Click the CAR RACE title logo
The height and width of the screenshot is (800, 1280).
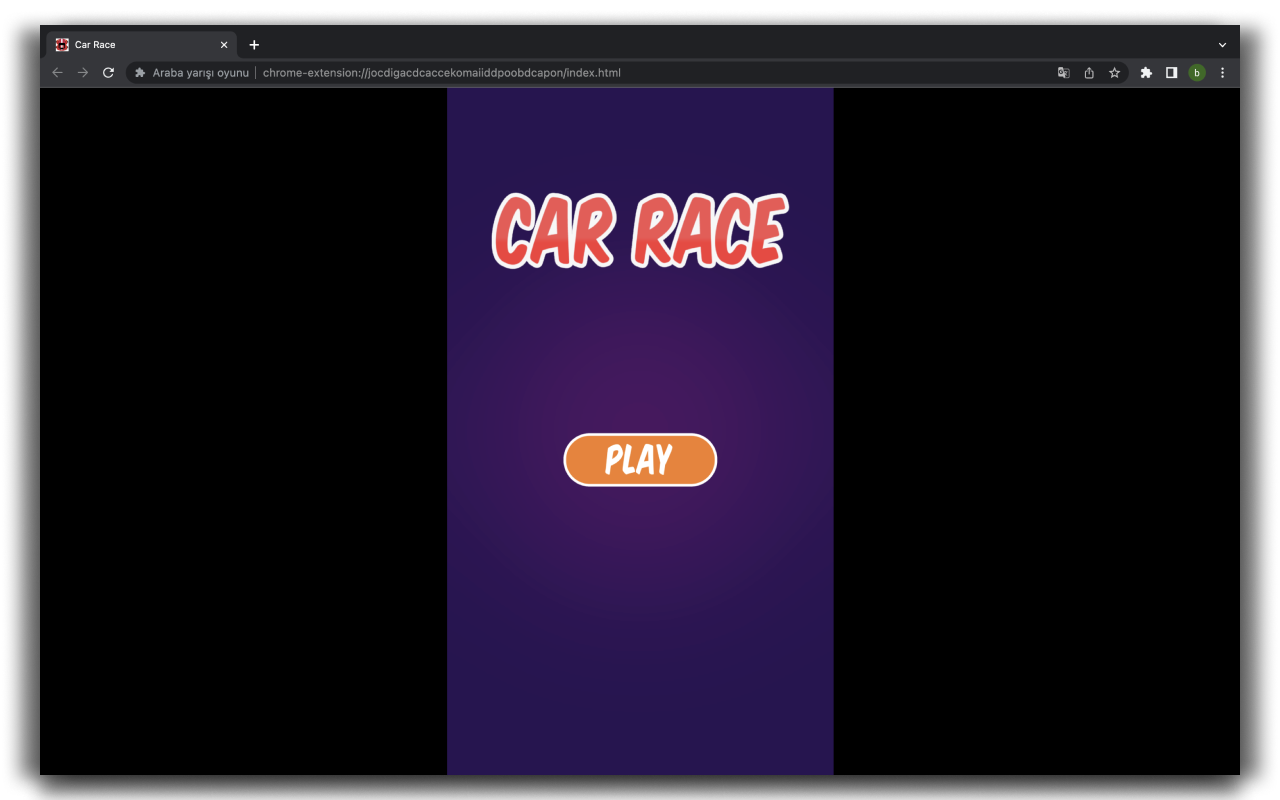pyautogui.click(x=640, y=232)
